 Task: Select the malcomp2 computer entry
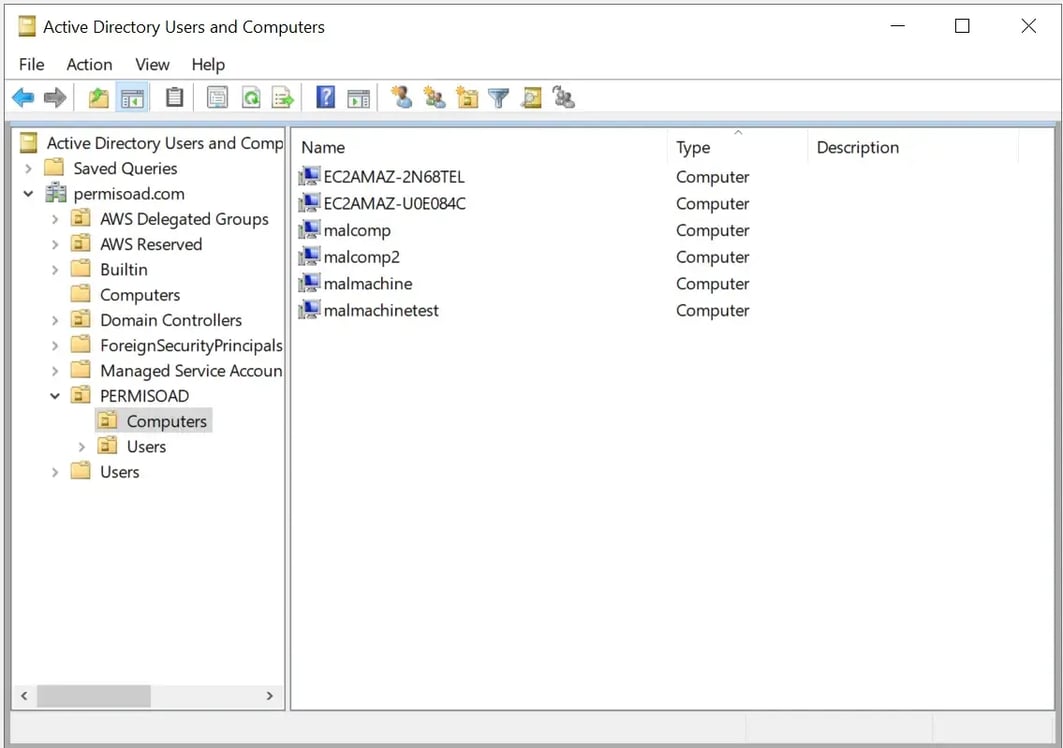pyautogui.click(x=361, y=257)
